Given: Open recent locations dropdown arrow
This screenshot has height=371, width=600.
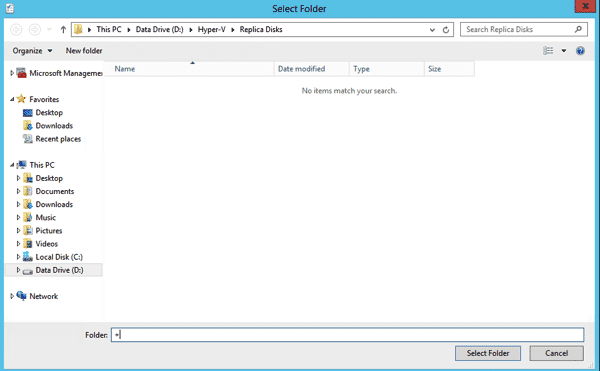Looking at the screenshot, I should click(x=49, y=29).
